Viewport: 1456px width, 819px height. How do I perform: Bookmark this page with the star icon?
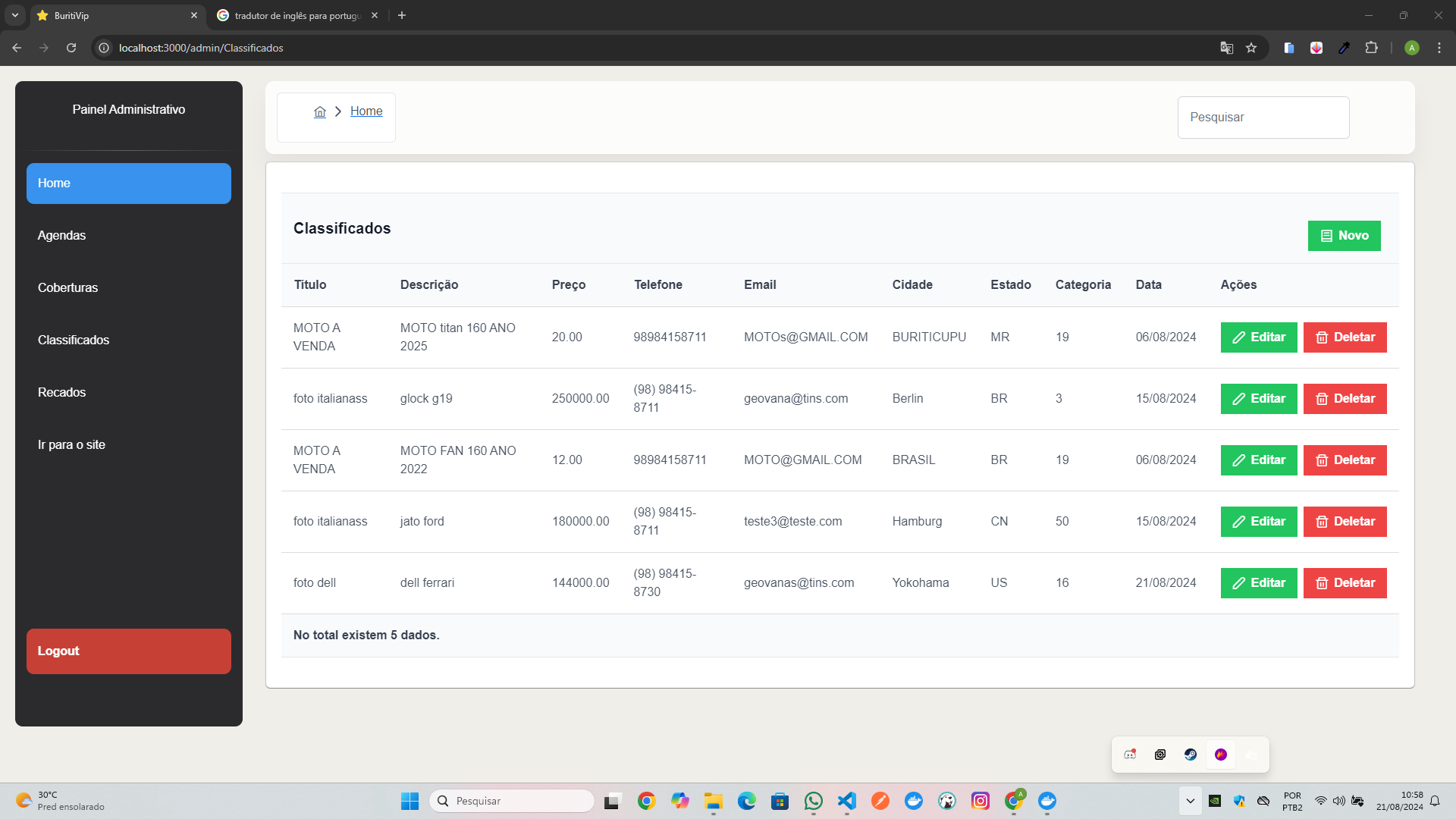pyautogui.click(x=1251, y=48)
